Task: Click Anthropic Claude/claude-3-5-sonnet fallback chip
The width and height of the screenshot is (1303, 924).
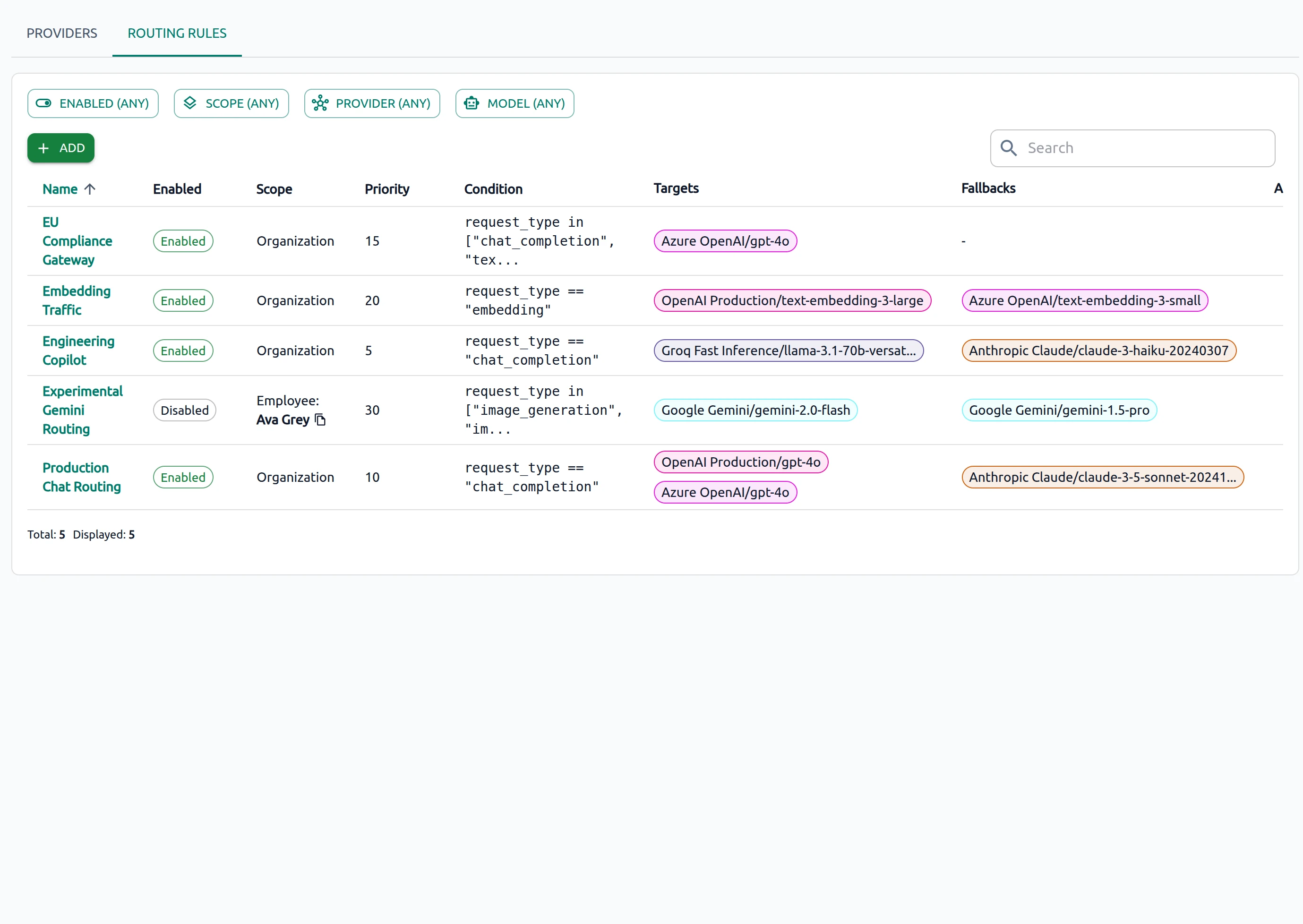Action: pyautogui.click(x=1103, y=478)
